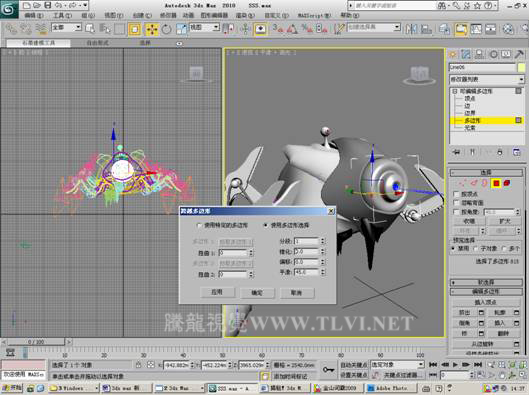Open the MAXScript menu
Viewport: 529px width, 395px height.
314,16
